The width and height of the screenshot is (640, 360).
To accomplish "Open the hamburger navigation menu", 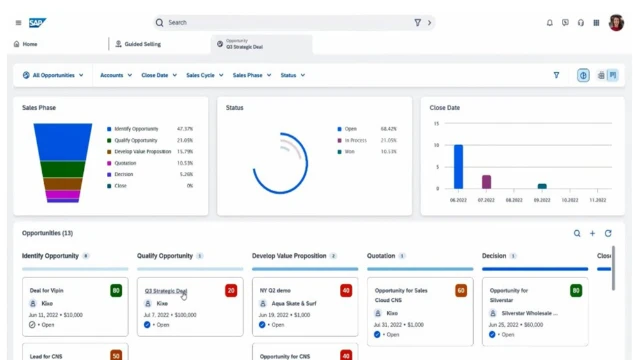I will (x=18, y=23).
